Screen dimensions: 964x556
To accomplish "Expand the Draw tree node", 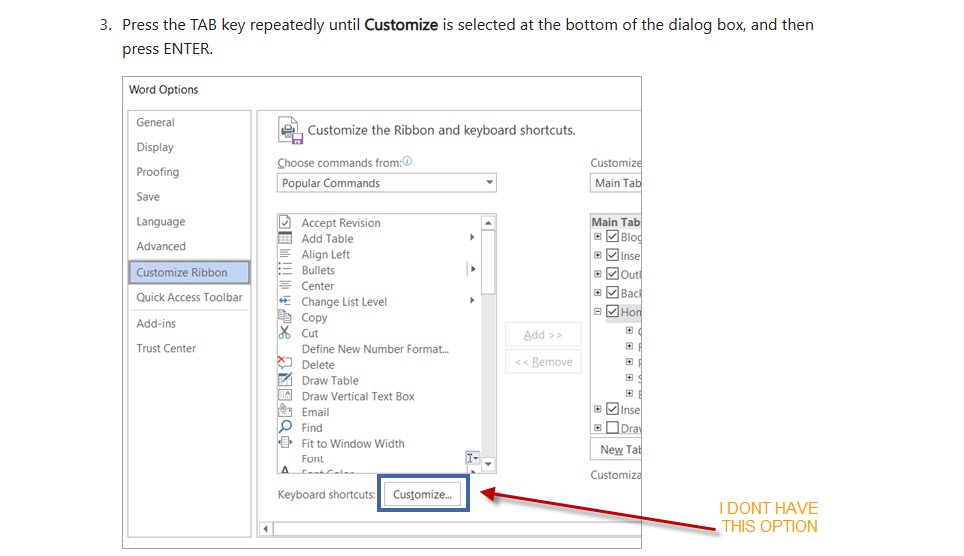I will [598, 427].
